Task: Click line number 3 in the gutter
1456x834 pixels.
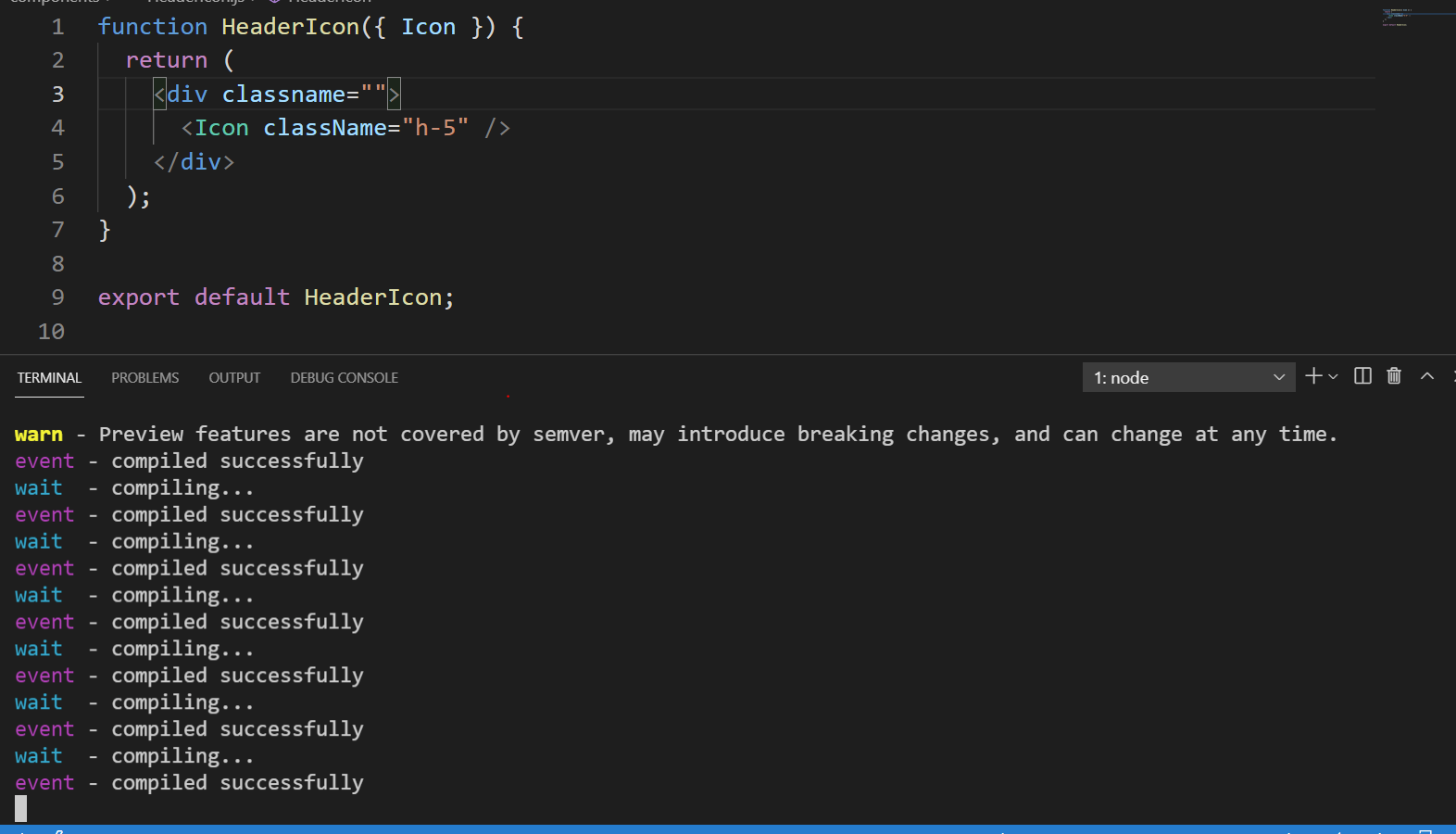Action: click(x=57, y=95)
